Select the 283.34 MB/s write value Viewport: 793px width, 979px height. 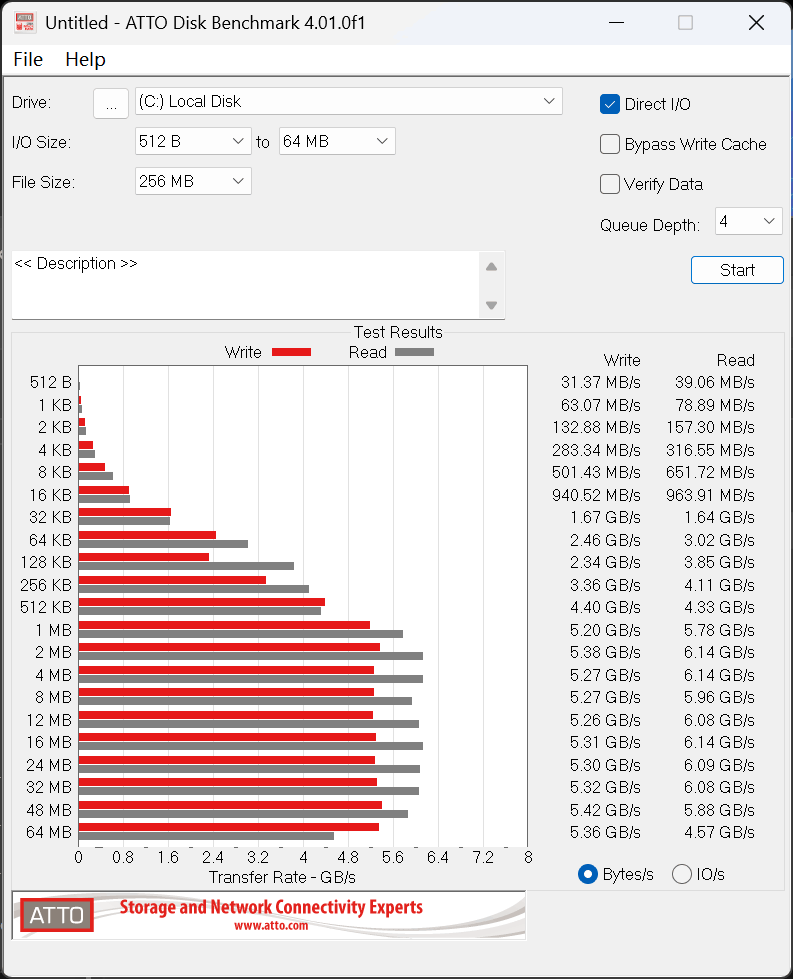(x=596, y=450)
